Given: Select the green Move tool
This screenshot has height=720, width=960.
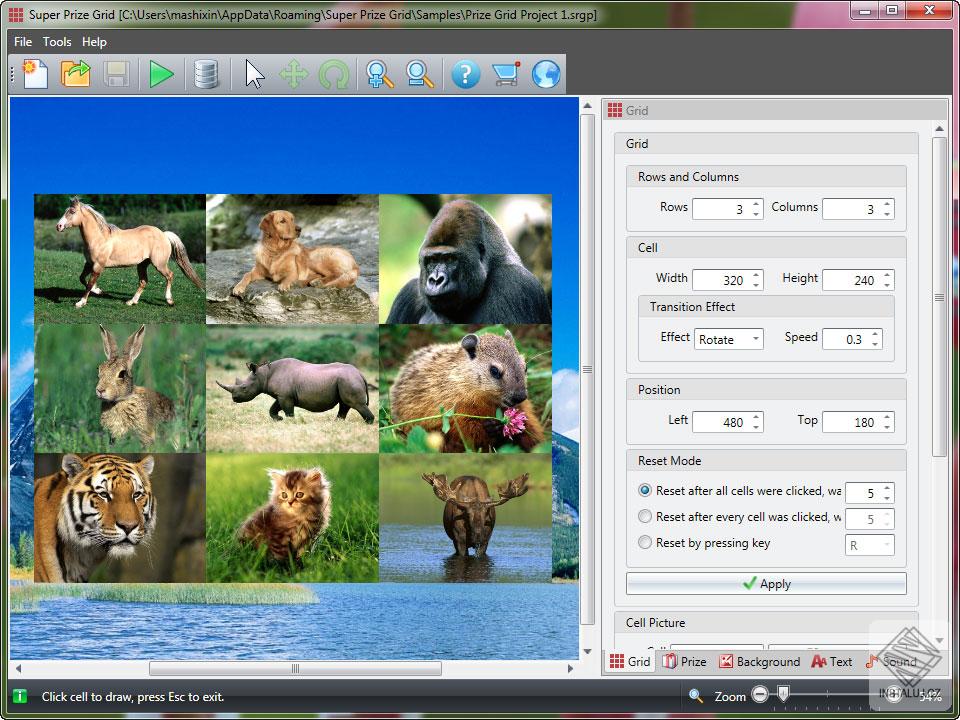Looking at the screenshot, I should (x=293, y=75).
